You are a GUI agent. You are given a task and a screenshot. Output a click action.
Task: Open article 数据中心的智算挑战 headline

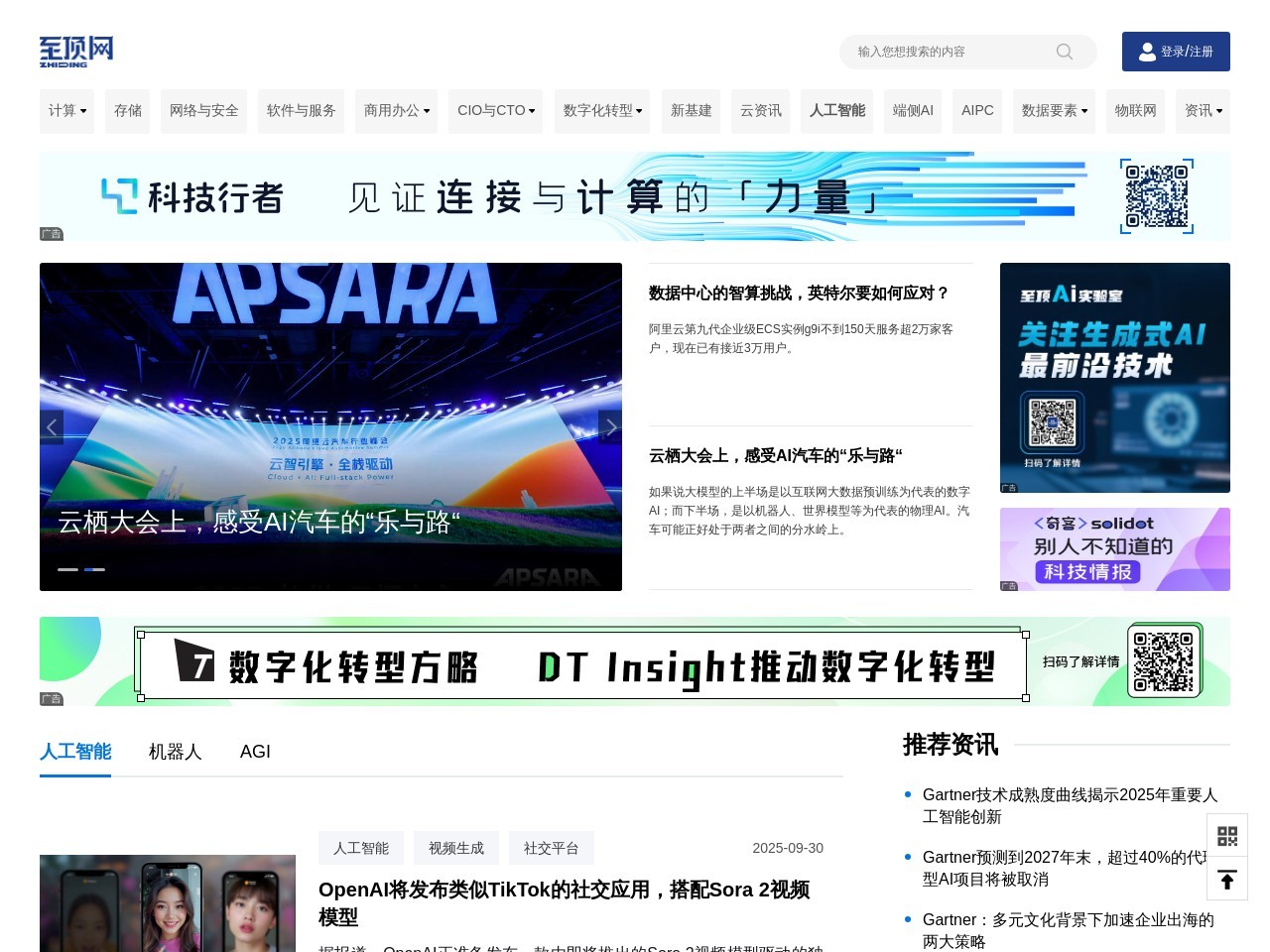799,294
